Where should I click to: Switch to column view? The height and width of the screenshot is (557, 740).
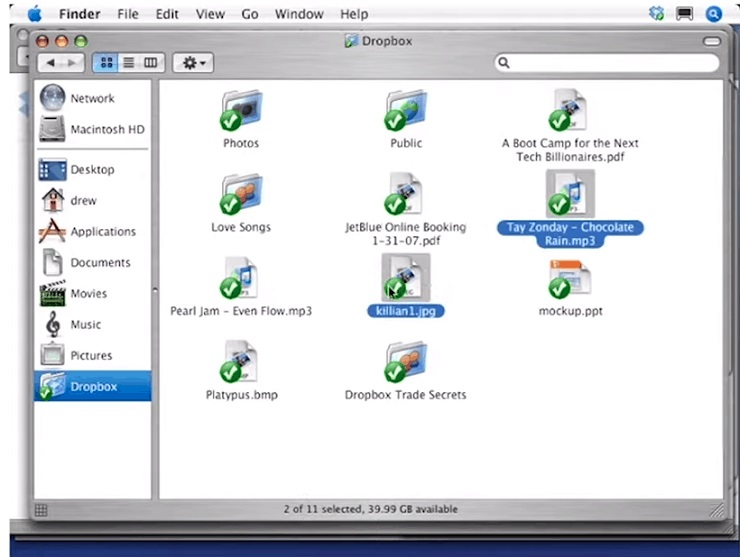click(x=151, y=63)
